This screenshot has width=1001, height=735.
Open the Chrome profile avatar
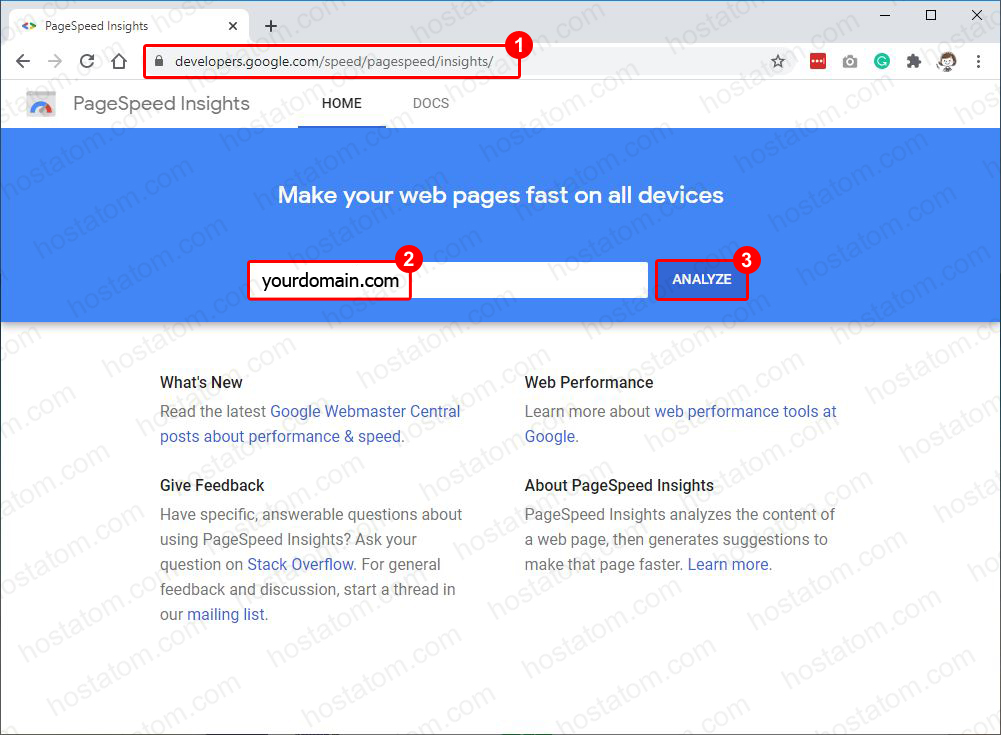(947, 61)
